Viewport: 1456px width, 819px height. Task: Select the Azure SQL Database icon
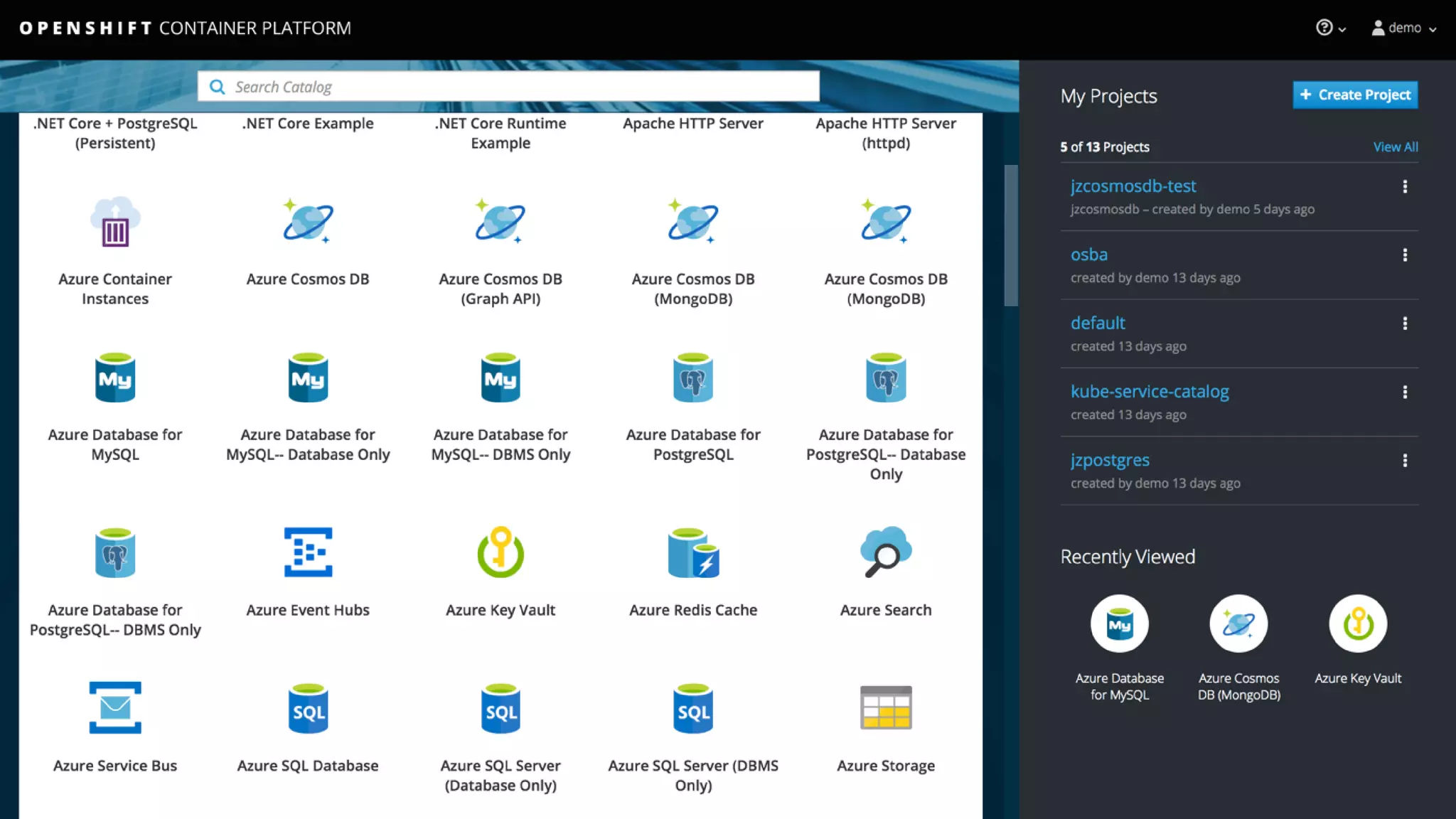(x=308, y=707)
